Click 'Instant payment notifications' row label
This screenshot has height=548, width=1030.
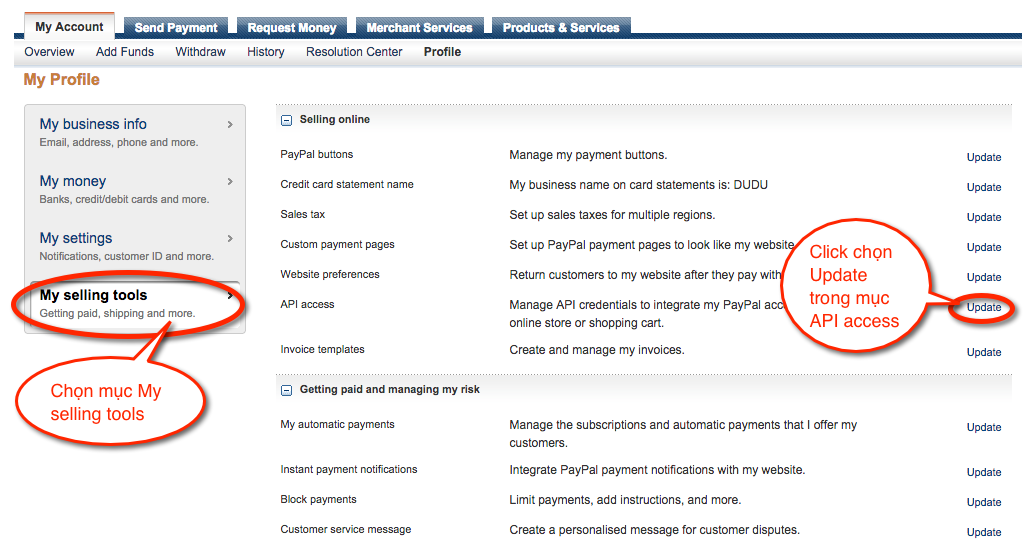349,469
